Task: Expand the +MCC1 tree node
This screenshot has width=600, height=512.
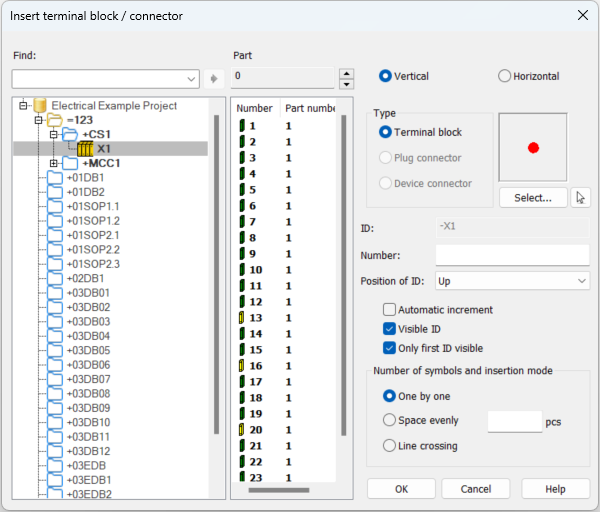Action: 53,163
